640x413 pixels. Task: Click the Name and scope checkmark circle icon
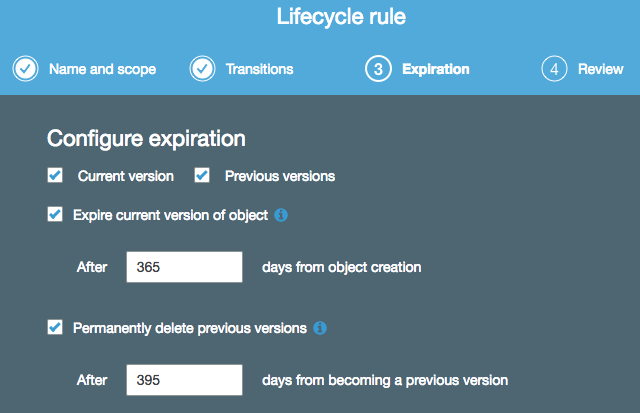(x=25, y=69)
